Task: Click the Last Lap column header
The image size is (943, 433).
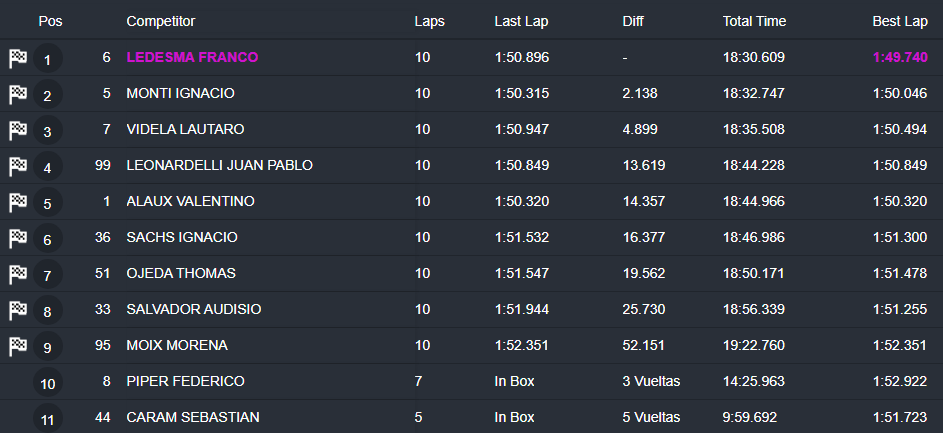Action: coord(521,21)
